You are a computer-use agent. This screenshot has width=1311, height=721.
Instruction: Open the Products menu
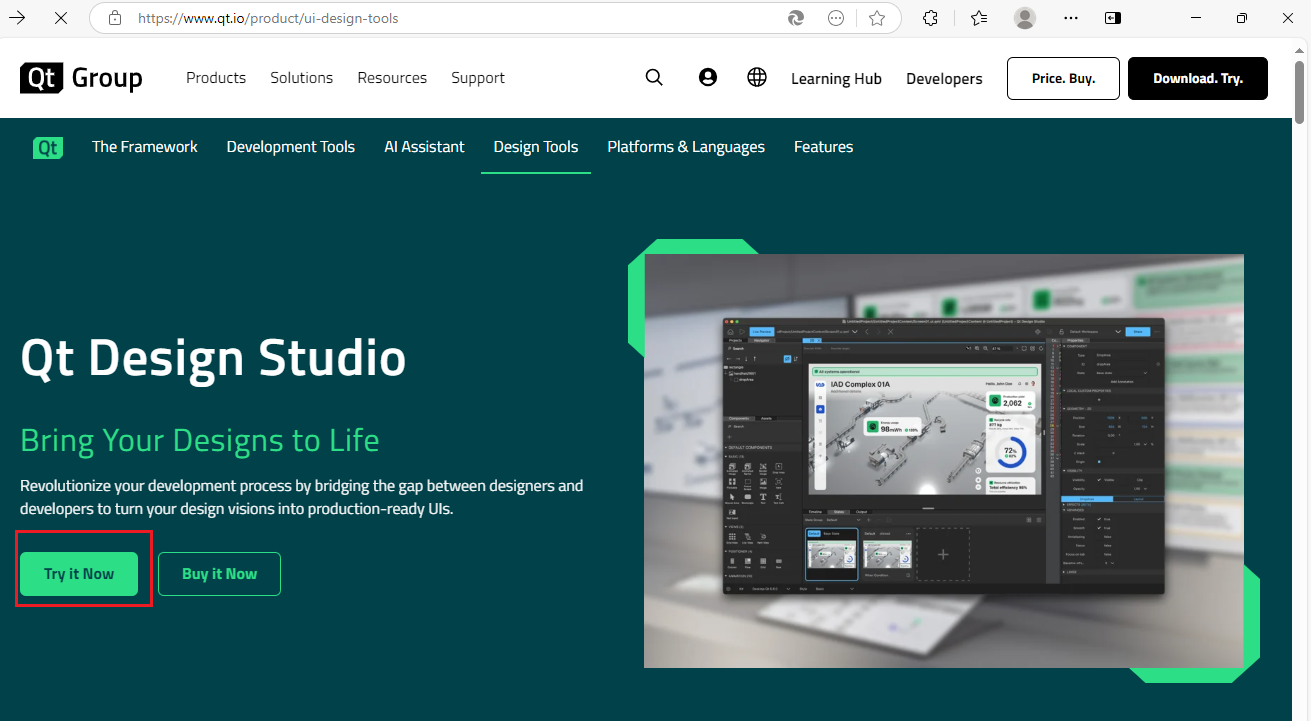coord(216,78)
